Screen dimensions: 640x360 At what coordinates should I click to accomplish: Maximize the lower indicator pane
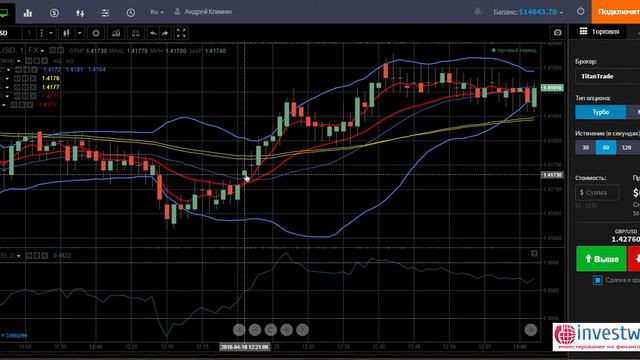[534, 253]
